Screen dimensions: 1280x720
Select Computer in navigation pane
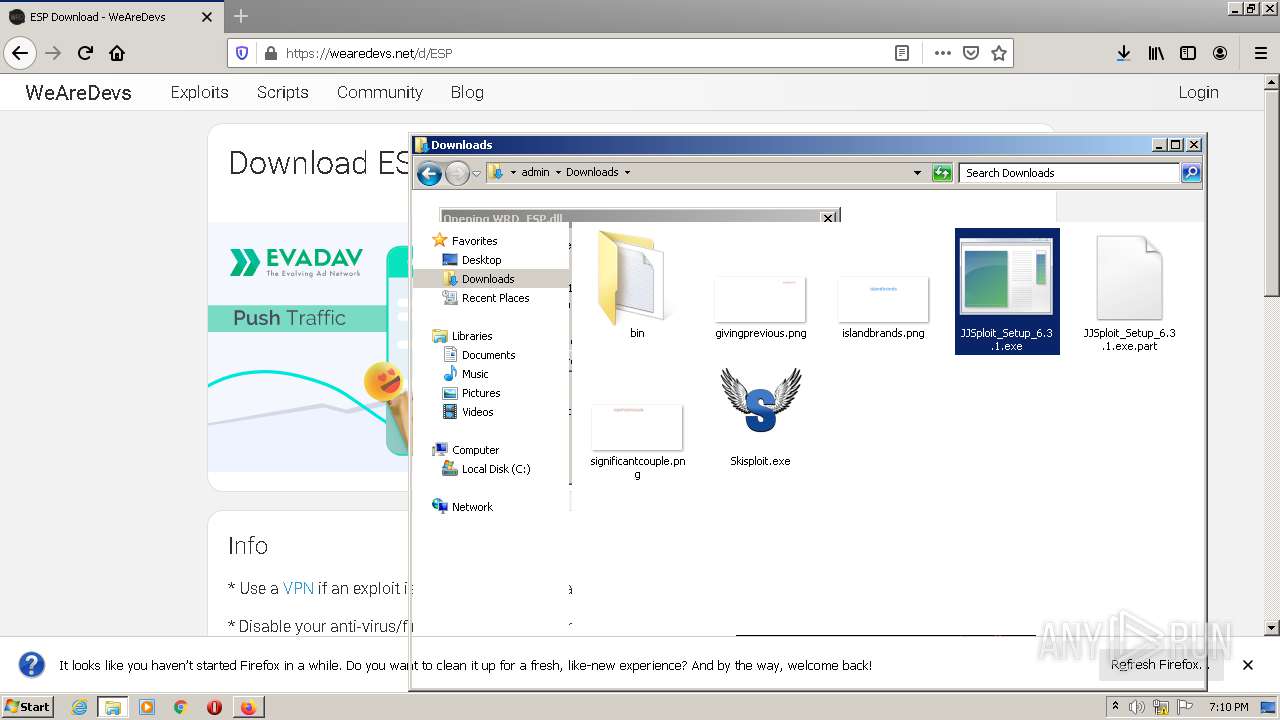[x=475, y=450]
